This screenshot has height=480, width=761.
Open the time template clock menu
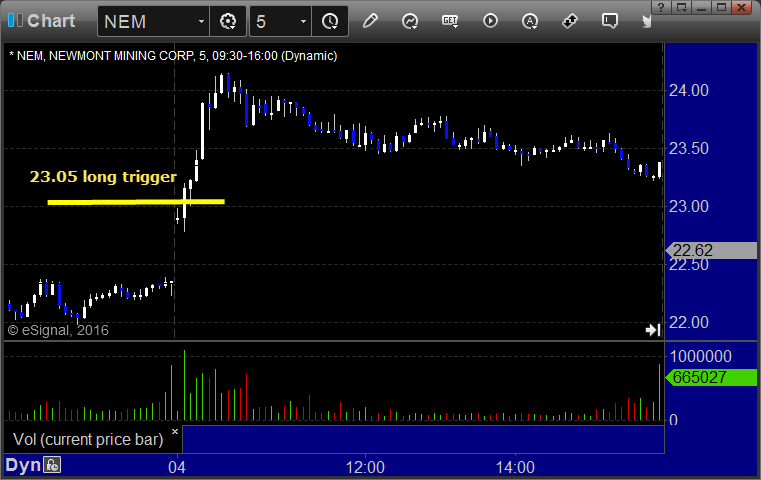click(331, 21)
